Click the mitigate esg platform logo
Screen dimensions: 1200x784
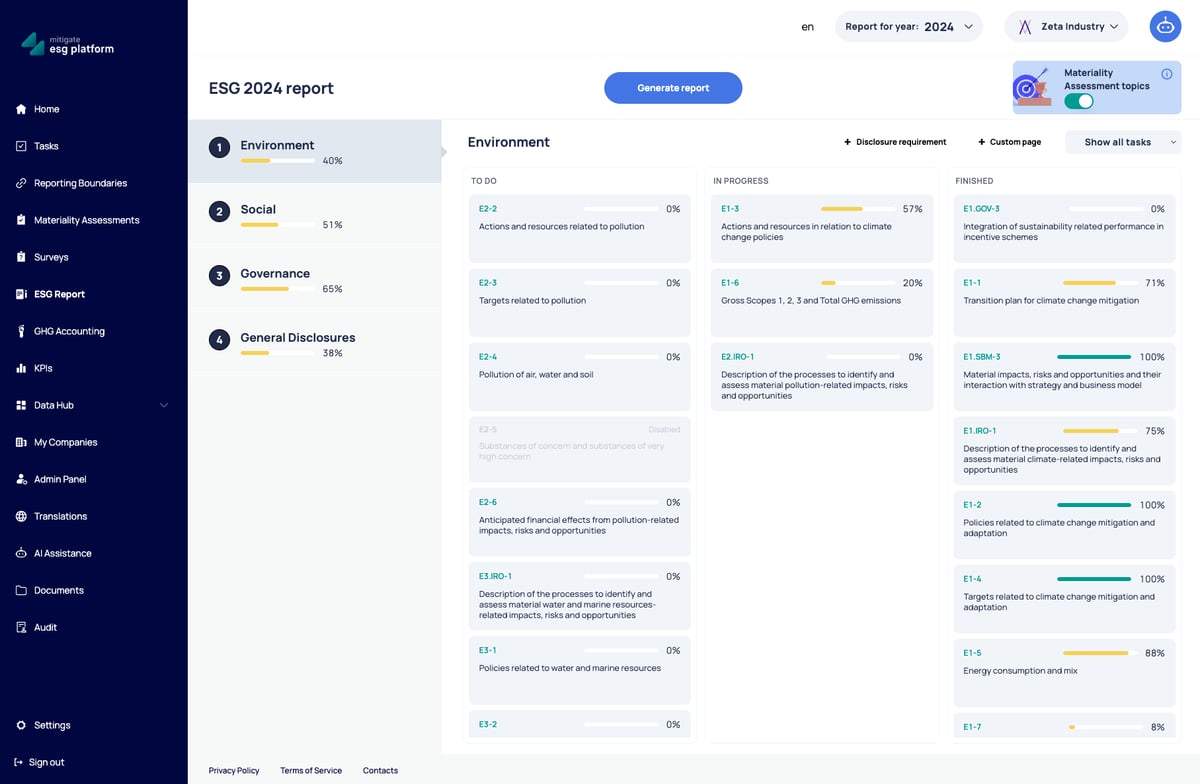[x=68, y=44]
